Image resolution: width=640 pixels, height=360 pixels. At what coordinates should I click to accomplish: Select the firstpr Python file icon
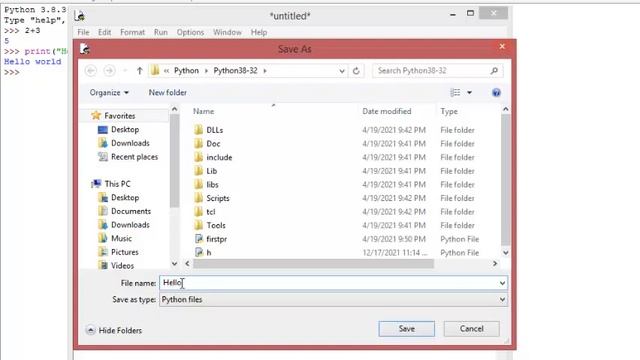tap(199, 239)
